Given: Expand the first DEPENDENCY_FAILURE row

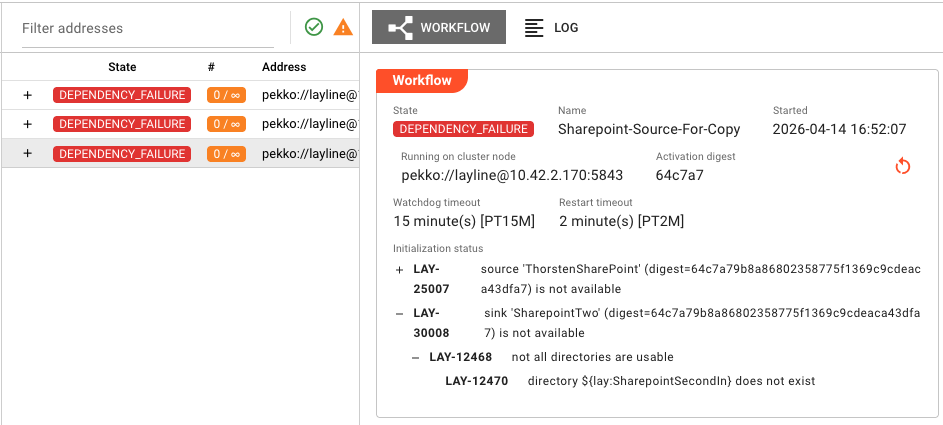Looking at the screenshot, I should point(27,95).
